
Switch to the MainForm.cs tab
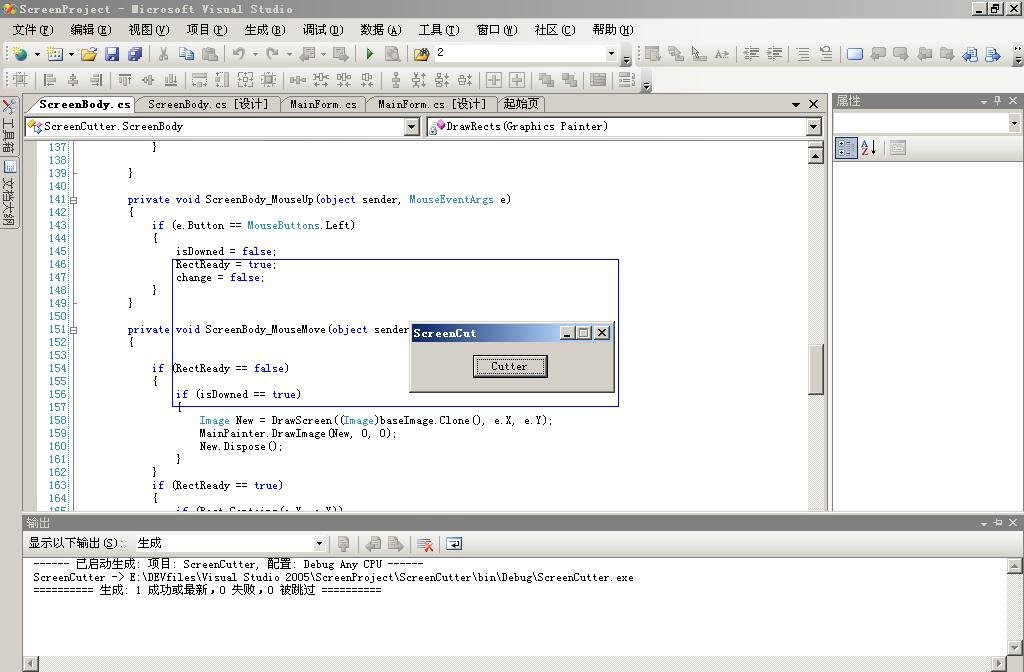pyautogui.click(x=323, y=104)
